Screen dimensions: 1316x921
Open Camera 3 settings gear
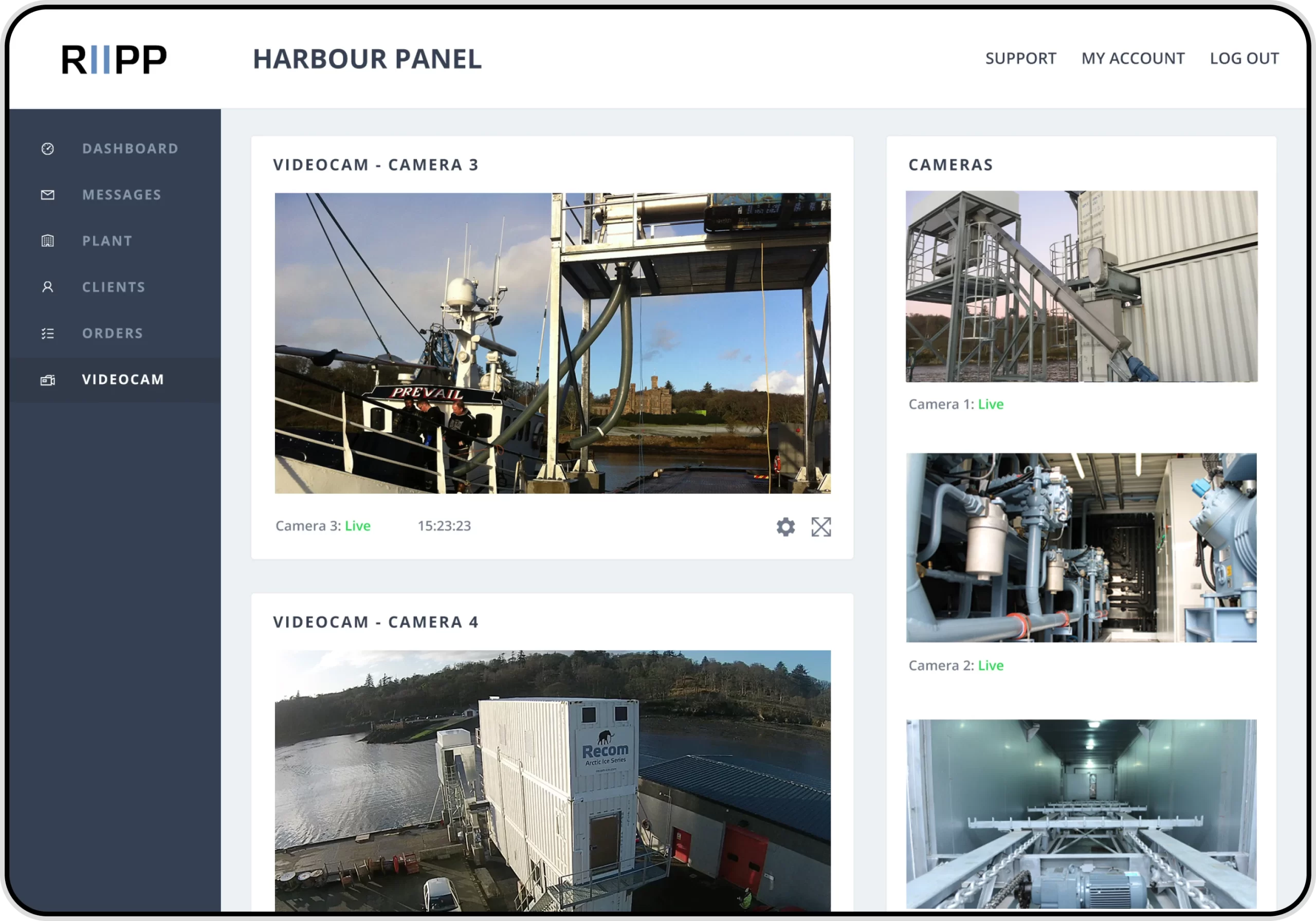click(x=786, y=527)
